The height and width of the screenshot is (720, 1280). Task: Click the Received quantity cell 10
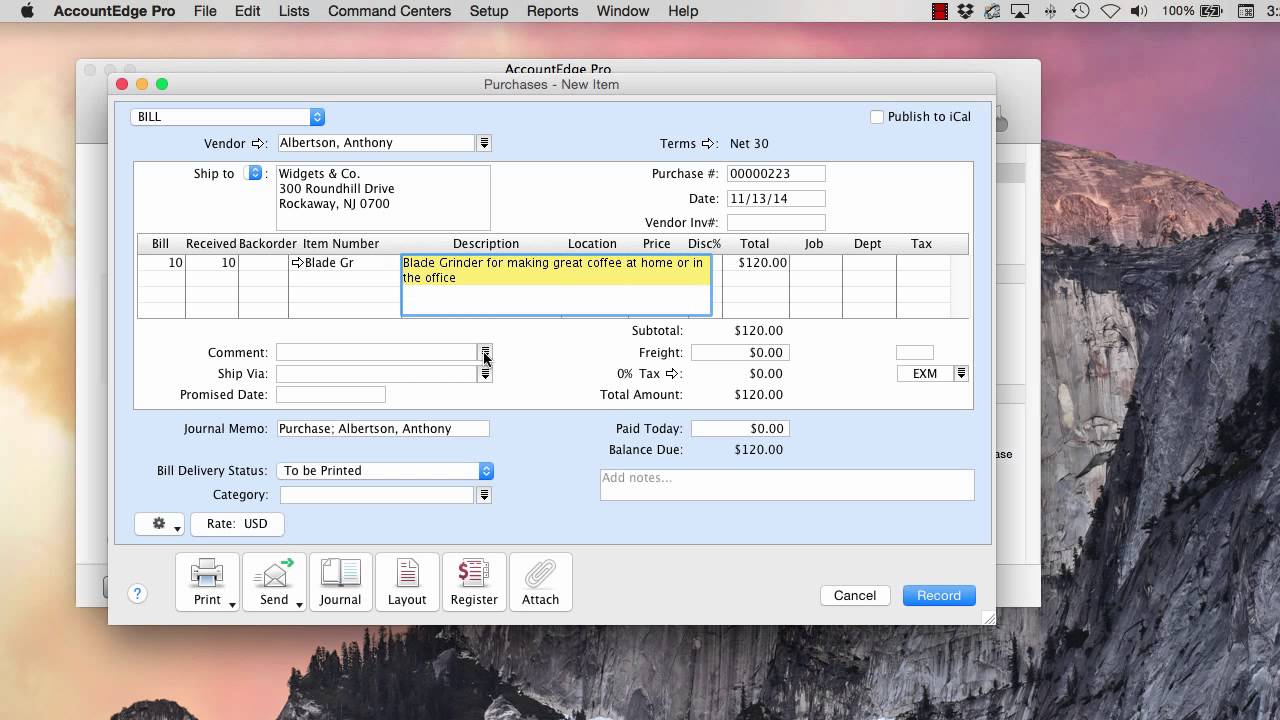tap(212, 263)
